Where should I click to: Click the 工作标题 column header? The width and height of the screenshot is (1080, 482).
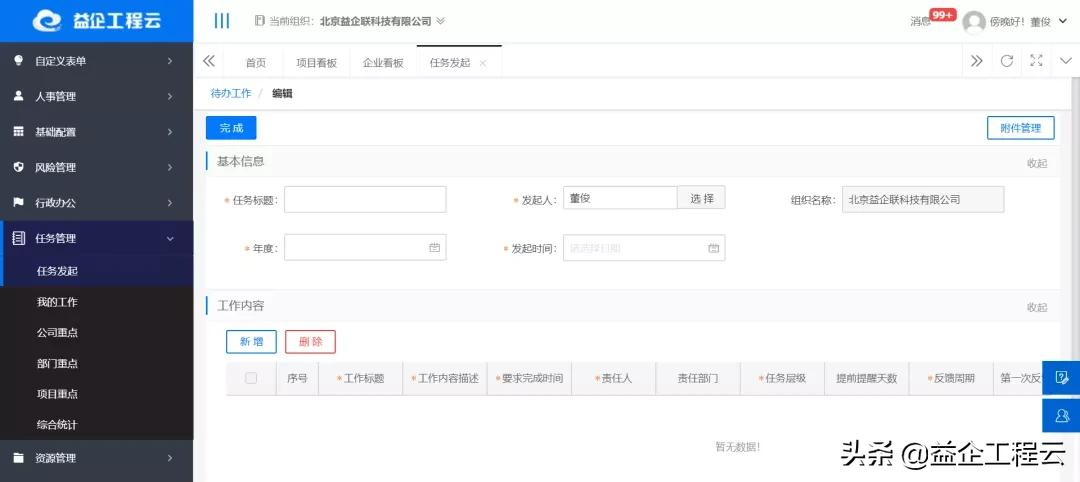360,378
